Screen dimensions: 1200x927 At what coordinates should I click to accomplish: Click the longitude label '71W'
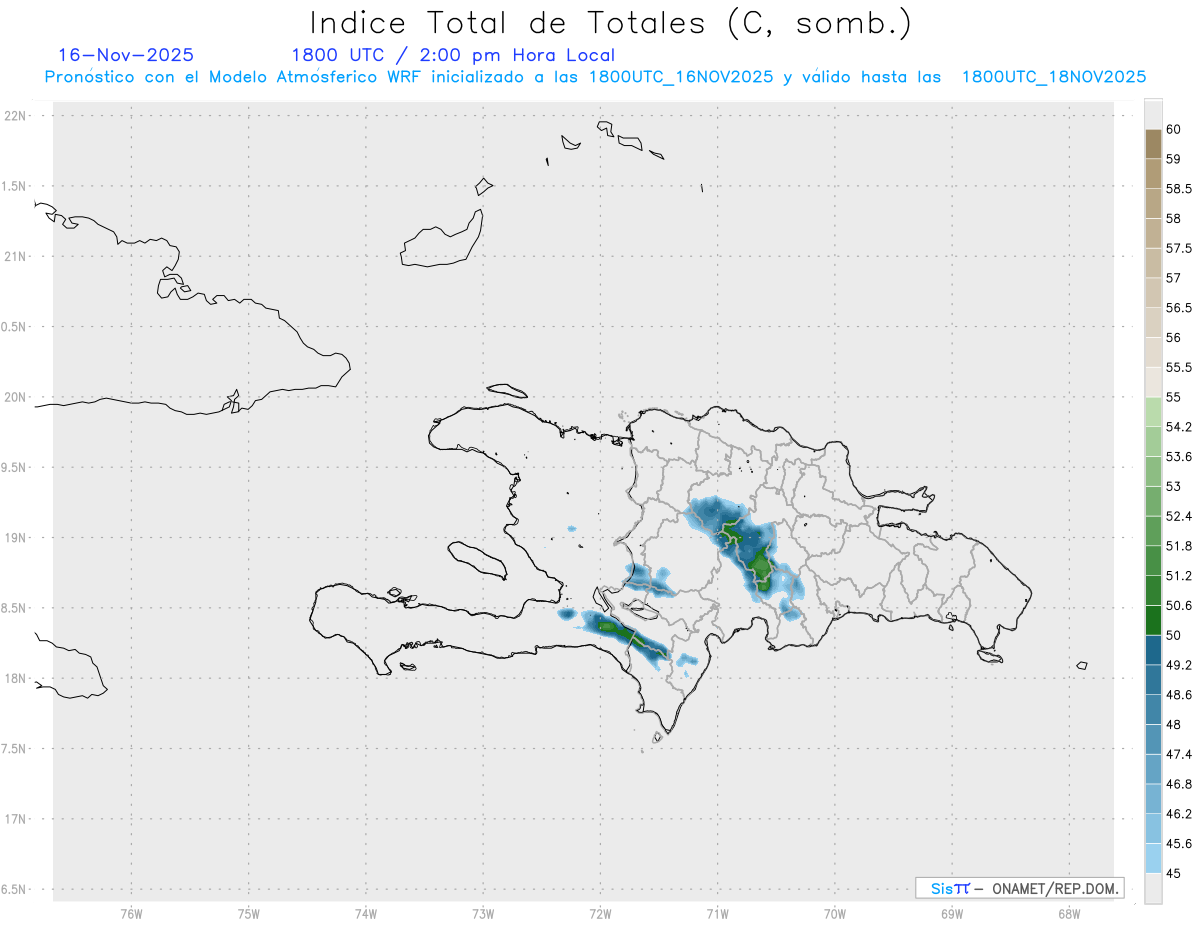717,914
